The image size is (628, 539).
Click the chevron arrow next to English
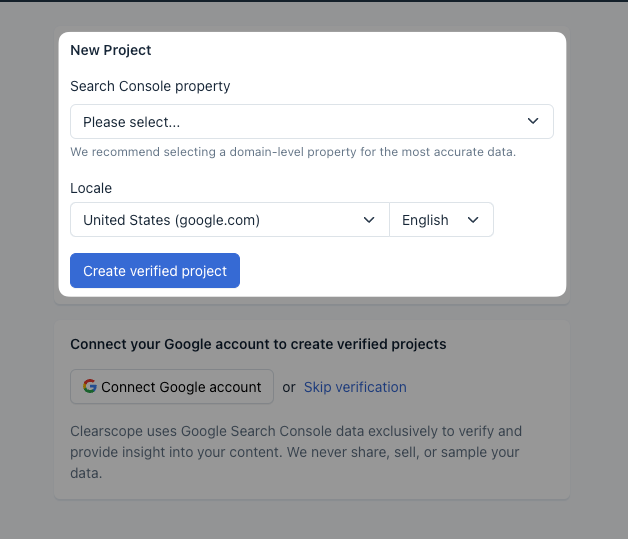click(473, 220)
